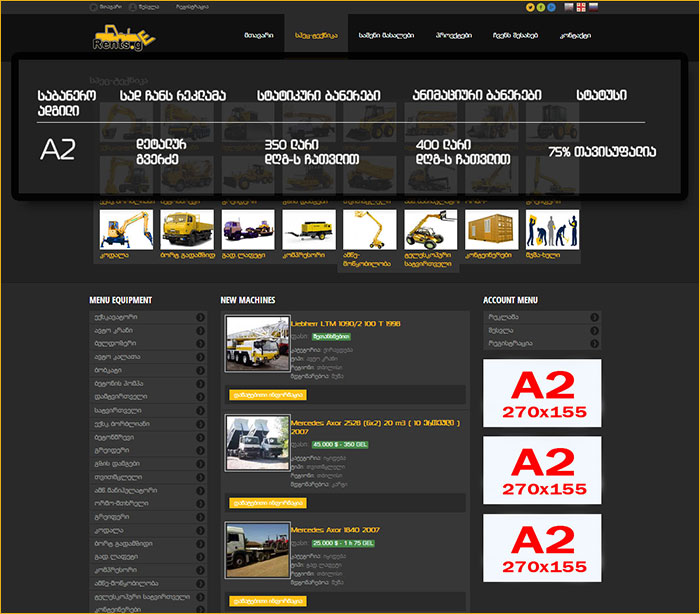Click the arrow icon on the ბეტონმრევი row
The height and width of the screenshot is (614, 700).
pyautogui.click(x=200, y=437)
